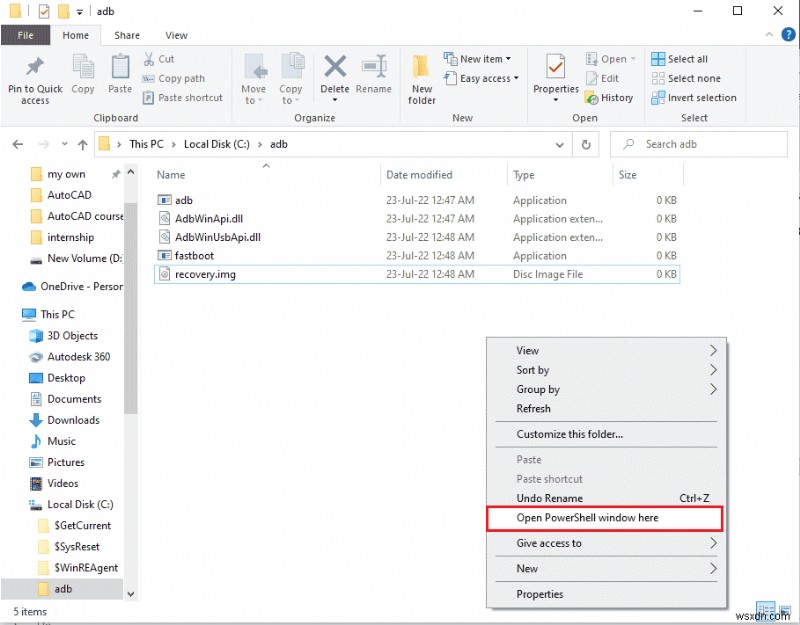Click Select none in ribbon
The width and height of the screenshot is (800, 625).
pyautogui.click(x=686, y=79)
